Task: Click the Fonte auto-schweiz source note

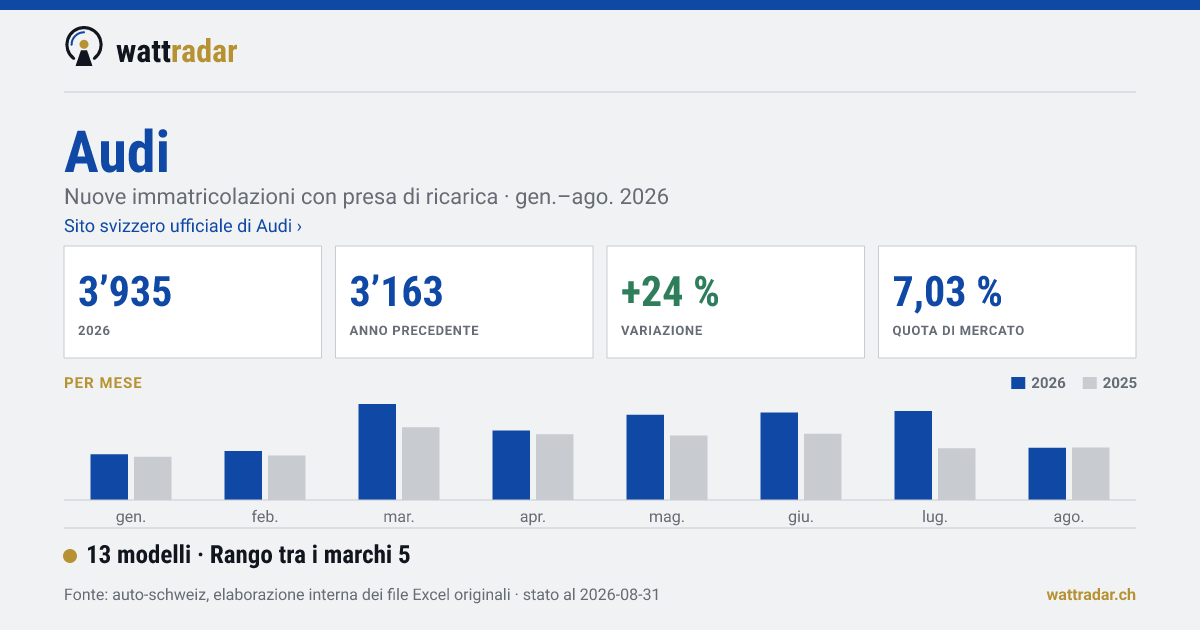Action: [361, 595]
